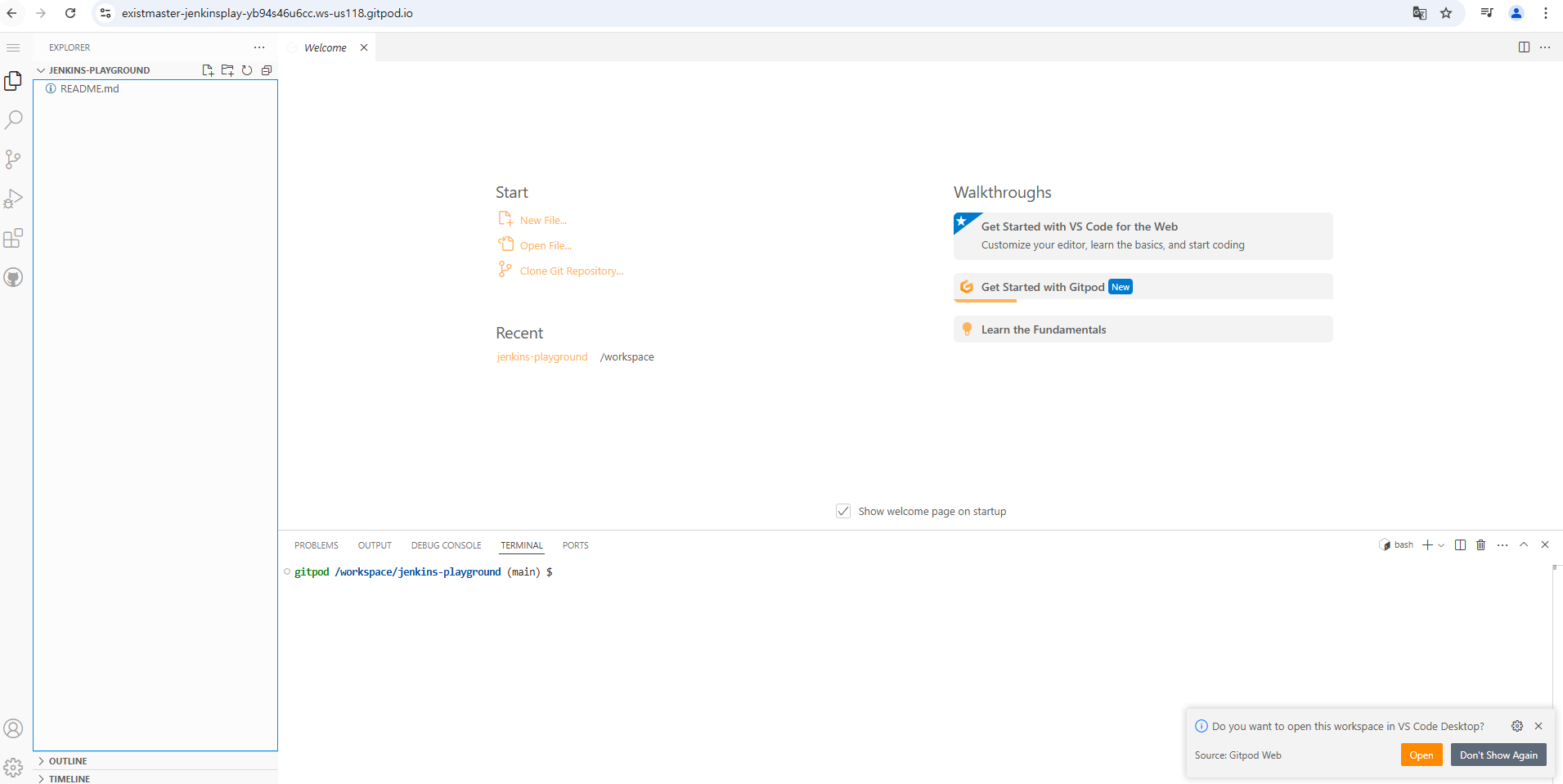Kill the terminal with trash icon
Screen dimensions: 1563x784
point(1480,545)
